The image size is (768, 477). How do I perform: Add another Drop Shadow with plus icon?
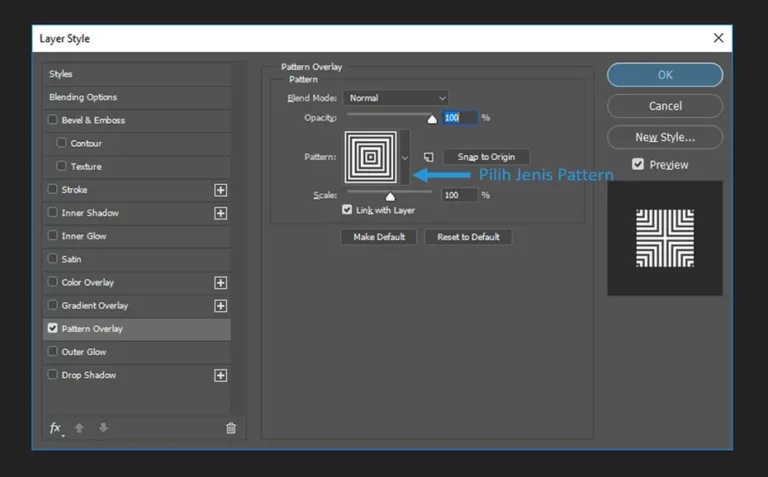[220, 376]
